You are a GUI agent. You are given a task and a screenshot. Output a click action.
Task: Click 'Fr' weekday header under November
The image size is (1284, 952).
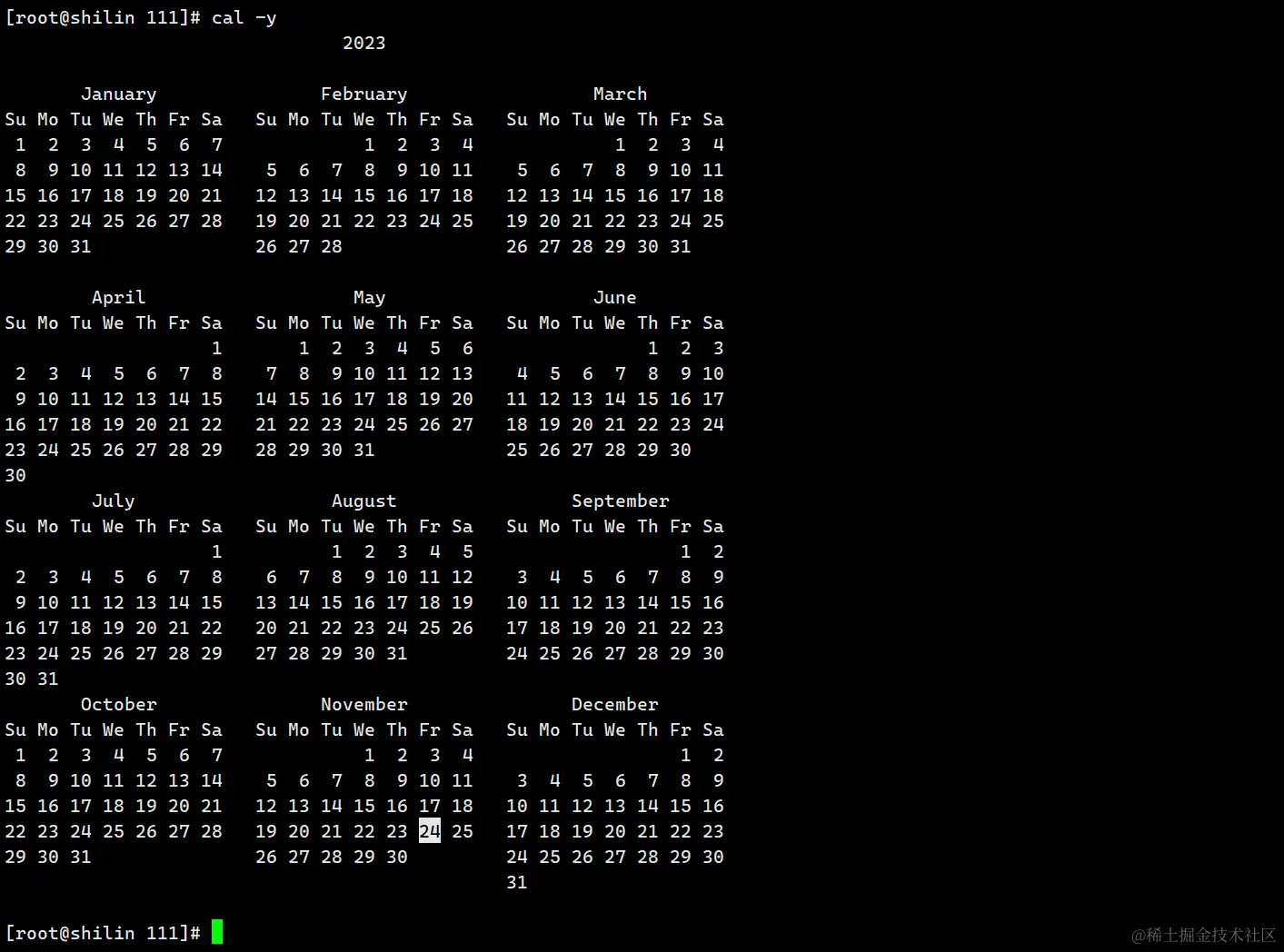(430, 729)
